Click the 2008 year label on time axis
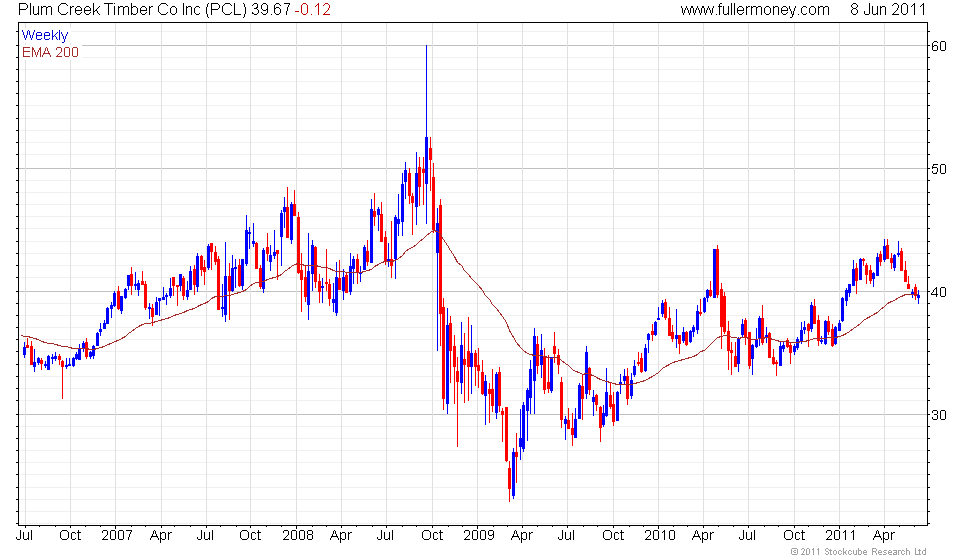Viewport: 980px width, 560px height. [298, 536]
